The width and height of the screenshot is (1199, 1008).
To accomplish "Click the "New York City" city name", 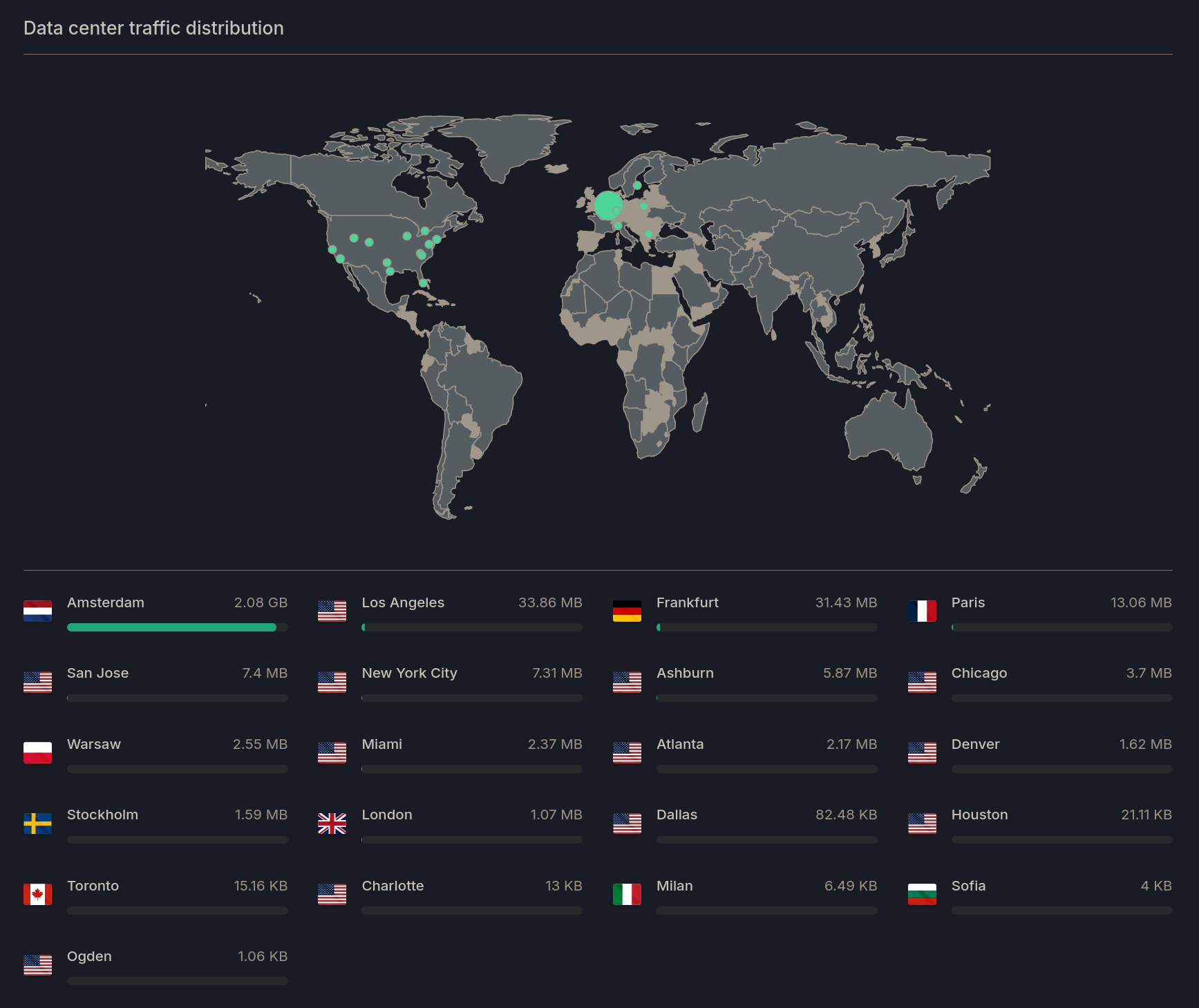I will (x=409, y=673).
